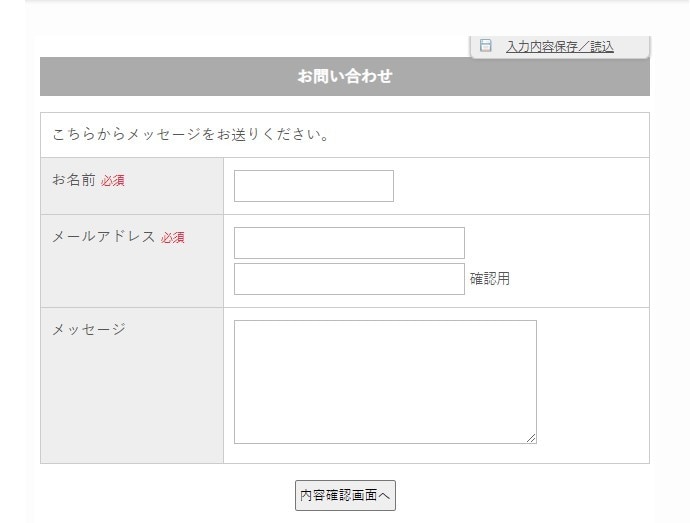The height and width of the screenshot is (523, 690).
Task: Click the 確認用 text
Action: coord(490,279)
